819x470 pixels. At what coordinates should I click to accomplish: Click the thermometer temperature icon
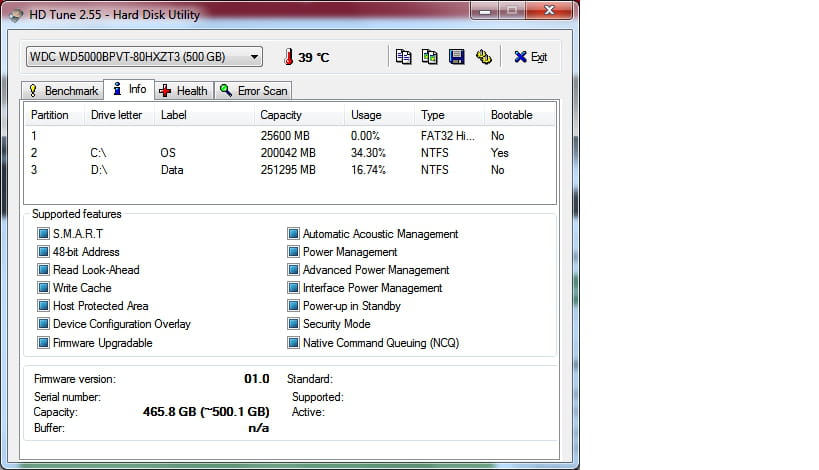(x=288, y=56)
